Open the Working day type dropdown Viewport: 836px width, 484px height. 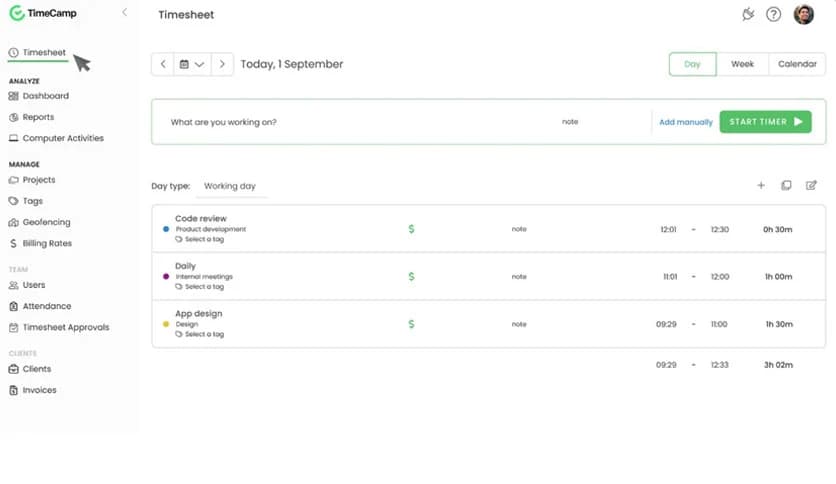click(x=230, y=186)
